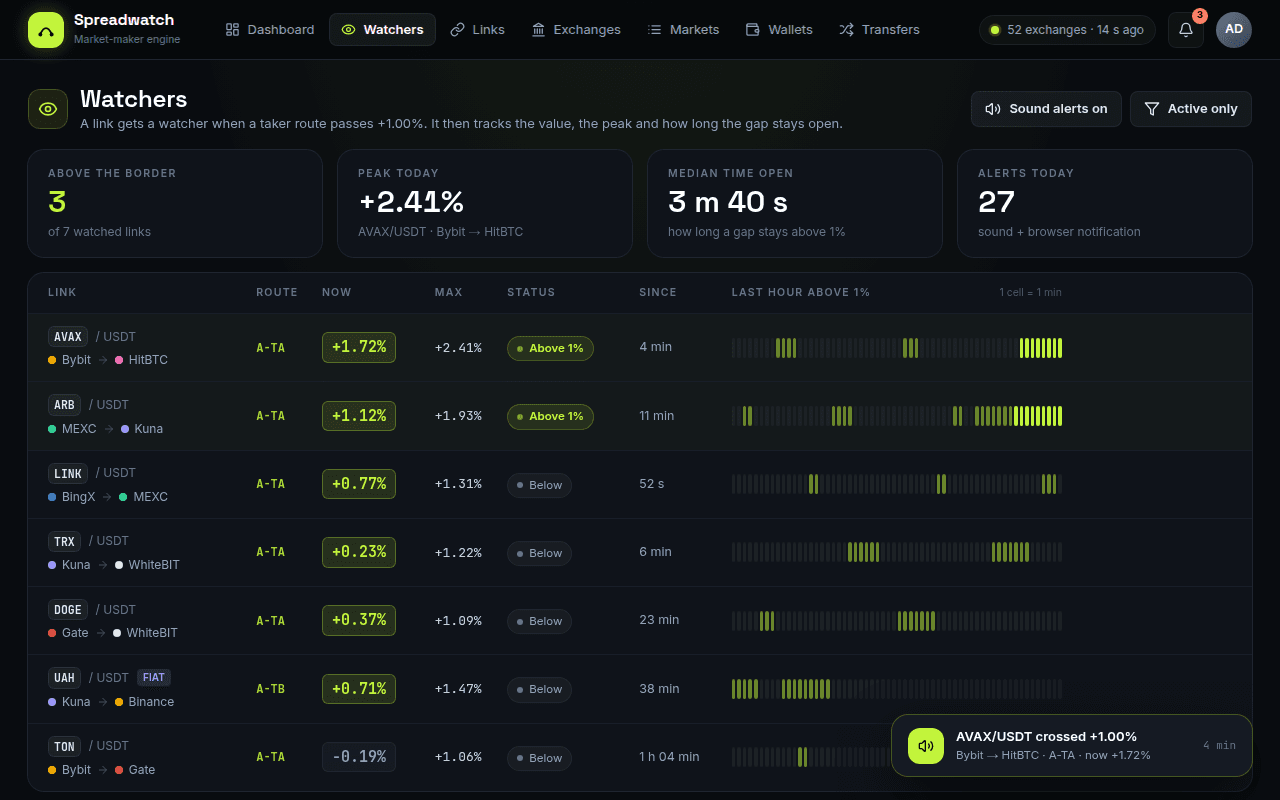Open the AVAX/USDT crossed +1.00% alert
This screenshot has height=800, width=1280.
(1071, 745)
